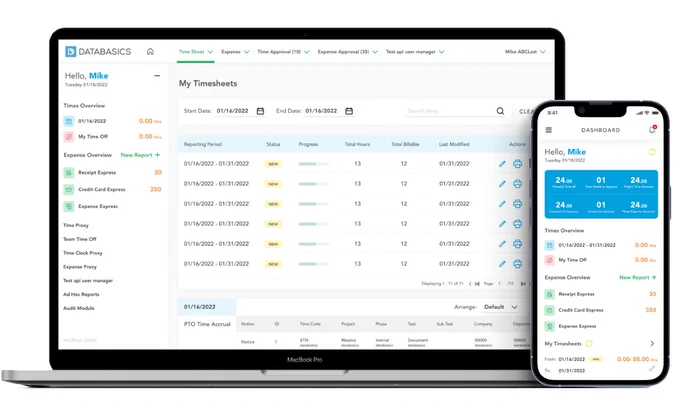
Task: Click the My Timesheets heading on laptop
Action: (x=208, y=83)
